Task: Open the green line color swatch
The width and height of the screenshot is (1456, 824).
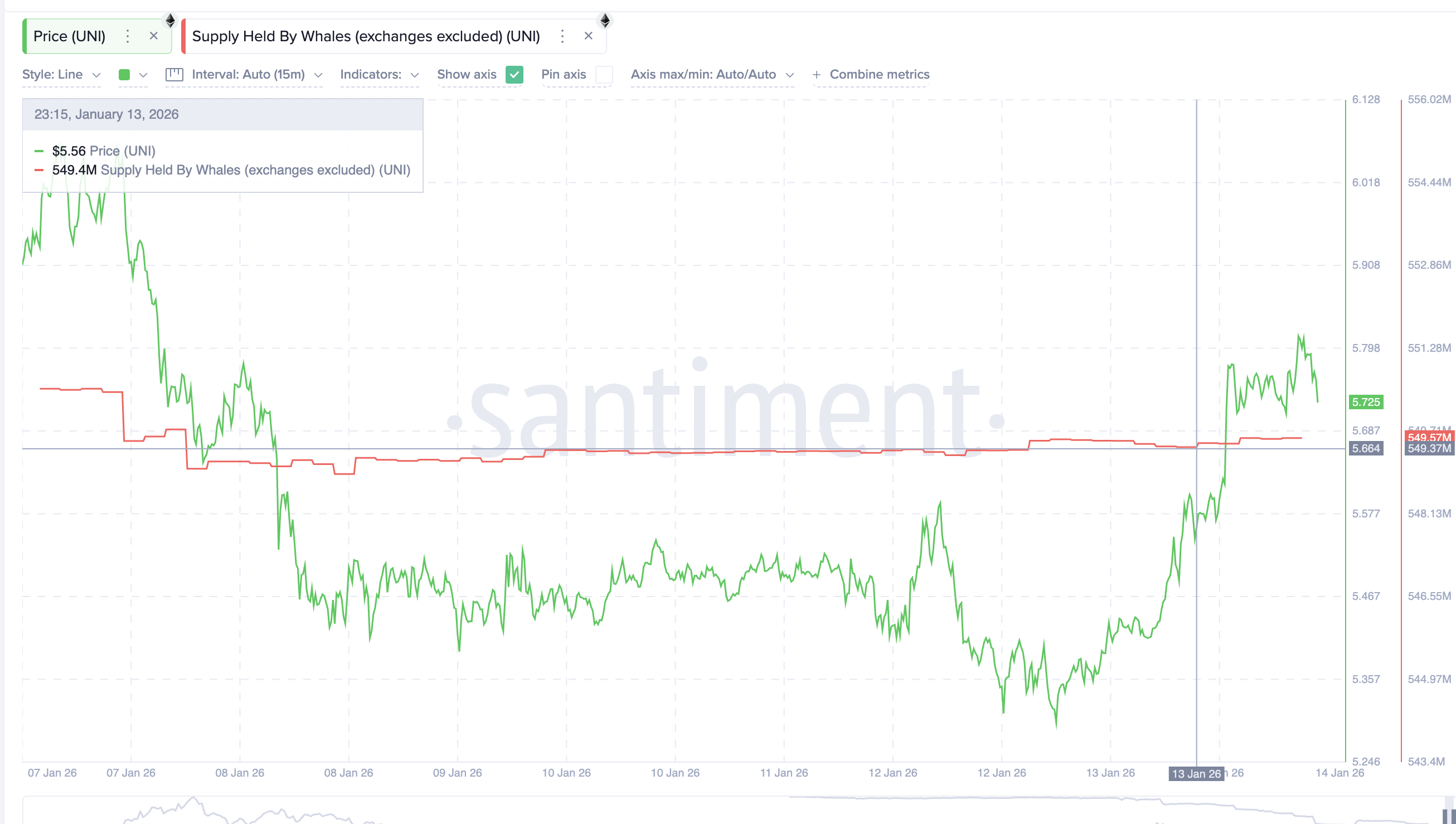Action: coord(124,75)
